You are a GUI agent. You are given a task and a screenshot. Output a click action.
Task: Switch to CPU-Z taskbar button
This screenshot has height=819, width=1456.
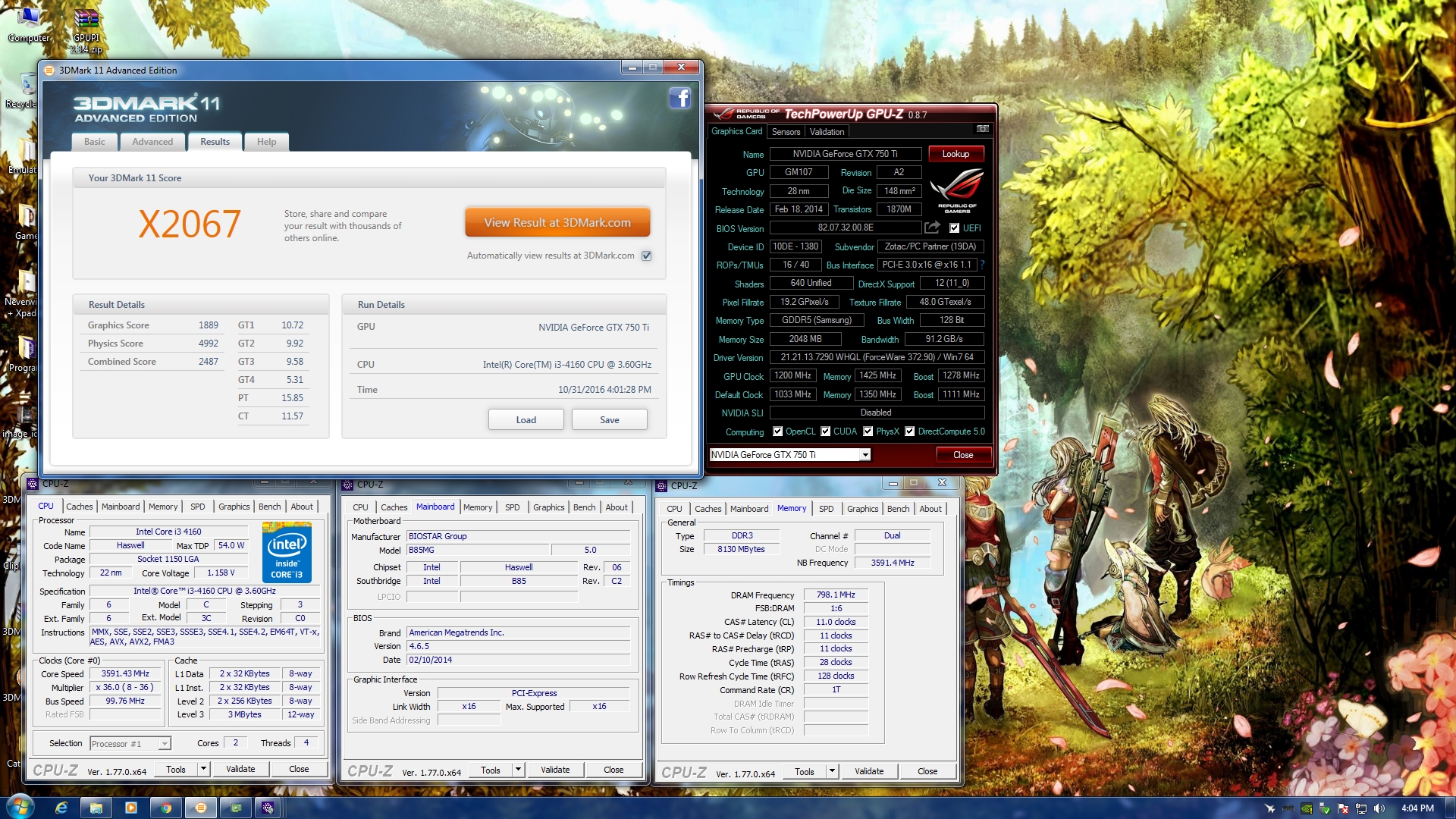point(268,808)
